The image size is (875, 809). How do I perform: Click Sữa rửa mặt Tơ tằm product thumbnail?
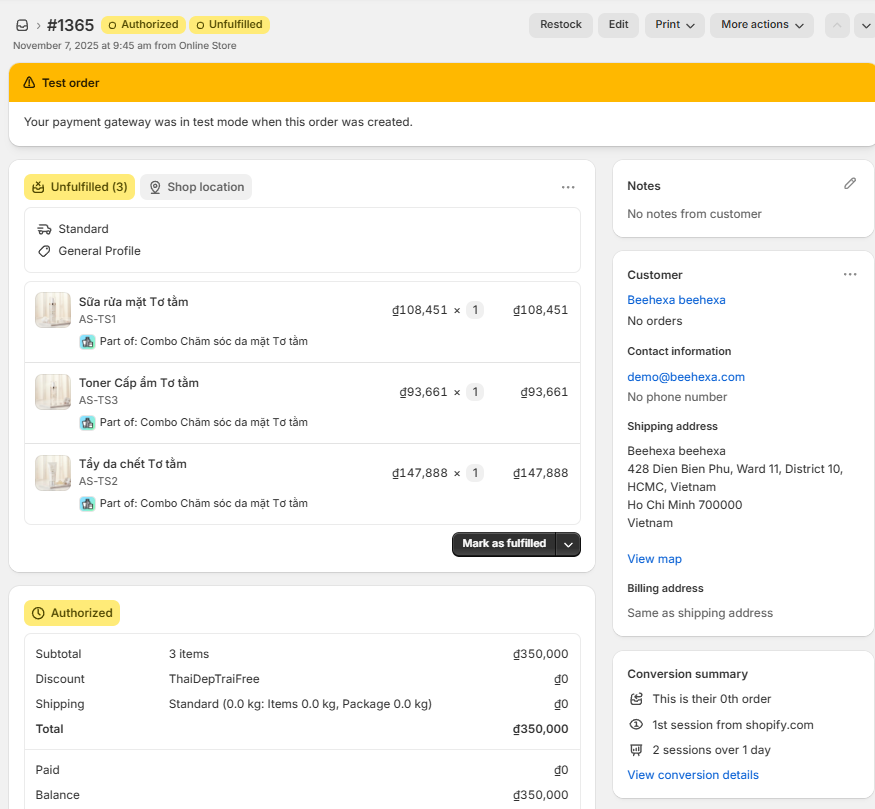[x=53, y=310]
